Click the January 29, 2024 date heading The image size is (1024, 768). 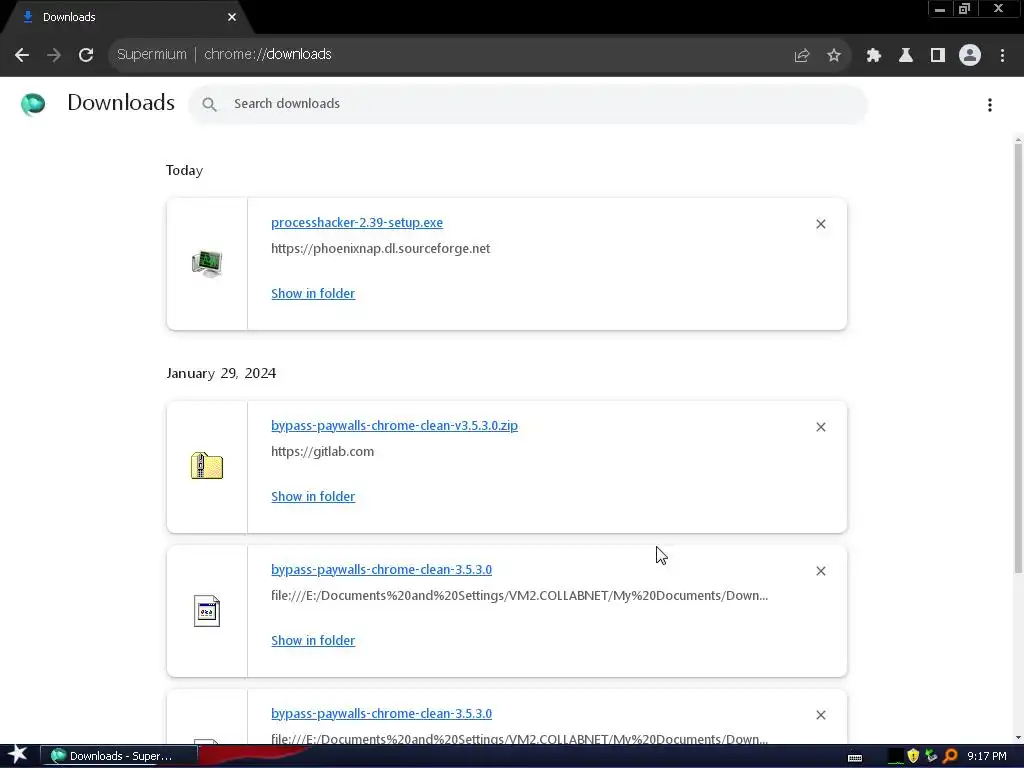coord(221,374)
